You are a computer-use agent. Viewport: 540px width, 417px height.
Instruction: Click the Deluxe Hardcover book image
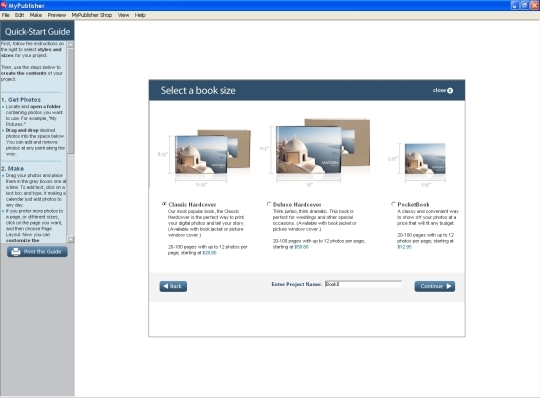323,146
